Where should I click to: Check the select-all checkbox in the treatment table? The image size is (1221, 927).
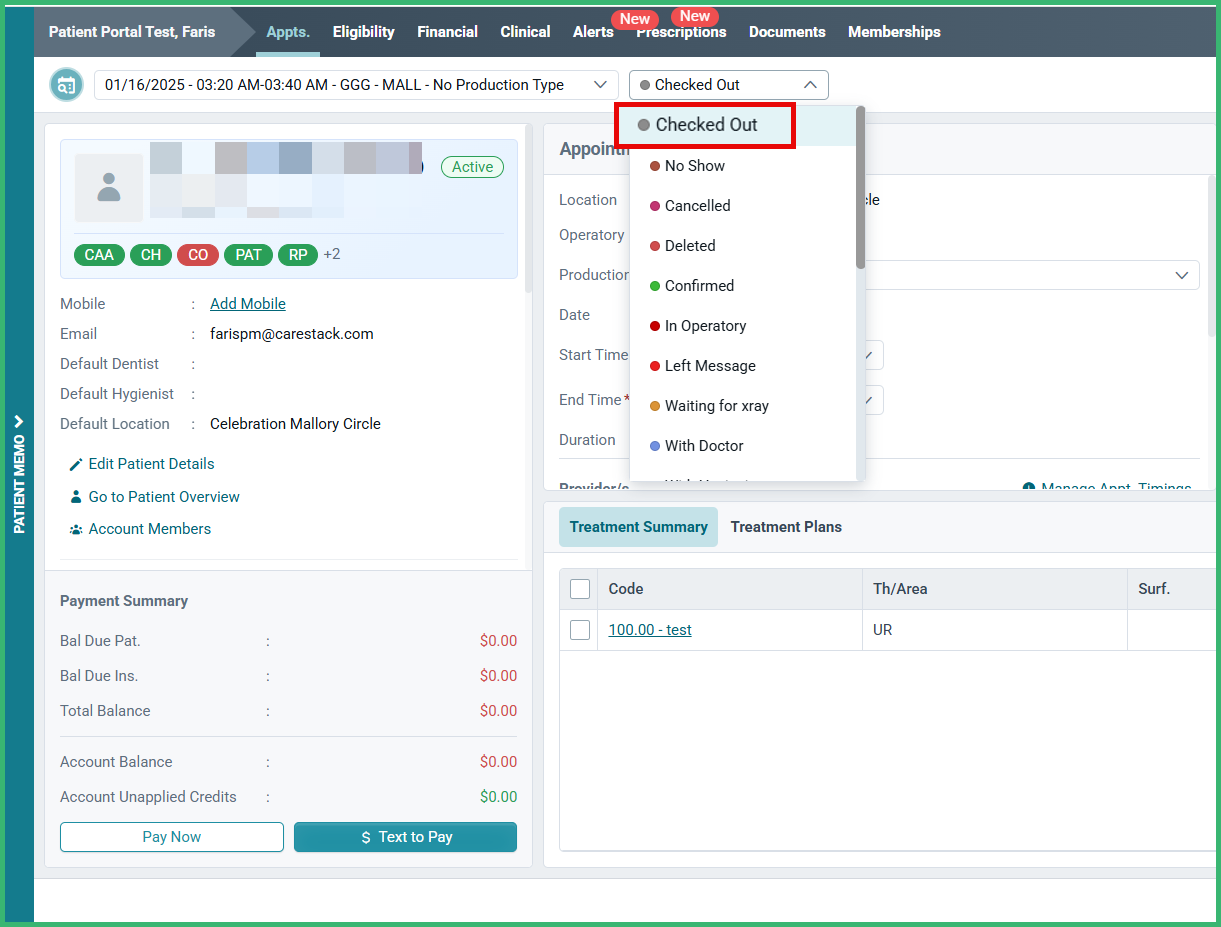(x=579, y=589)
